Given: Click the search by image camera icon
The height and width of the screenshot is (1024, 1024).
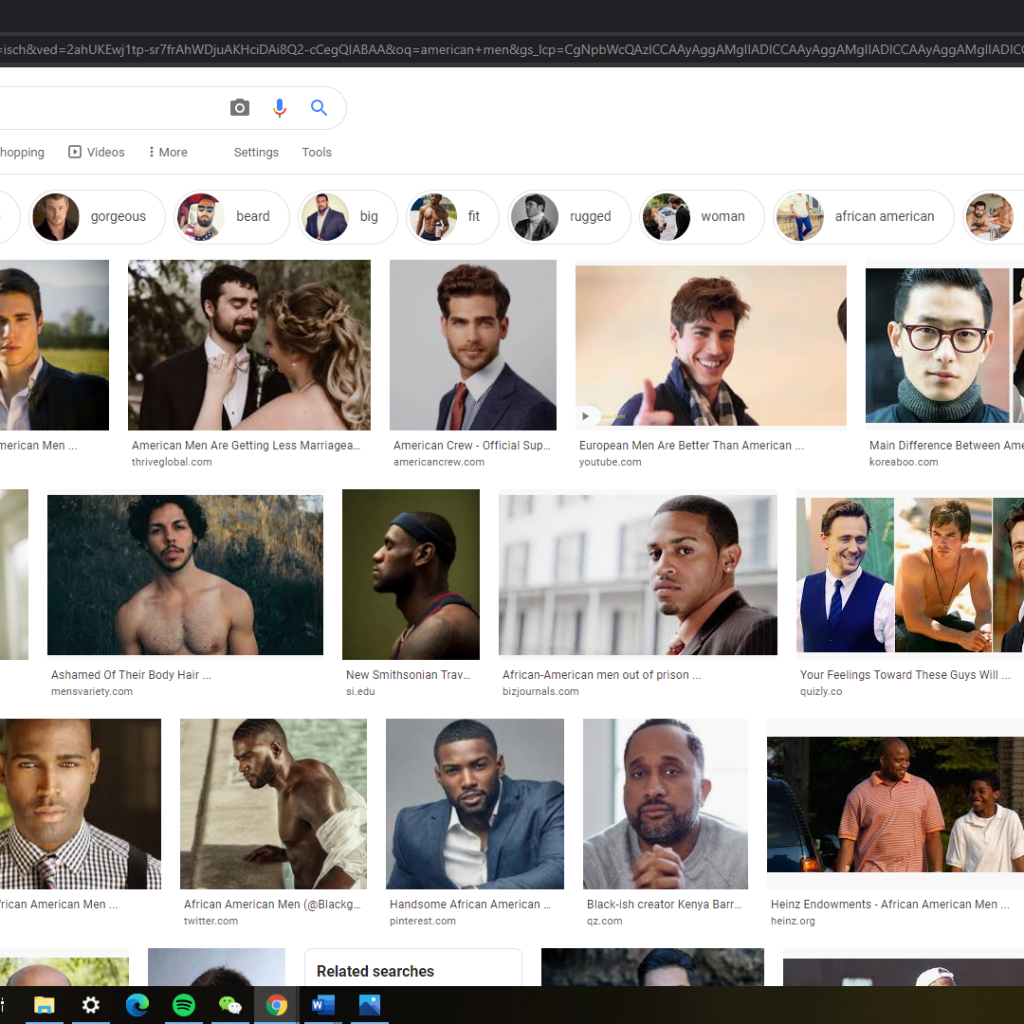Looking at the screenshot, I should point(240,108).
